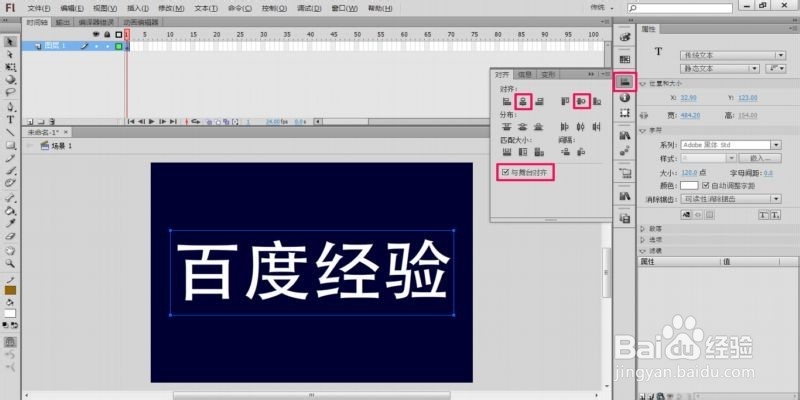Select the Bone tool
This screenshot has height=400, width=800.
pyautogui.click(x=10, y=197)
